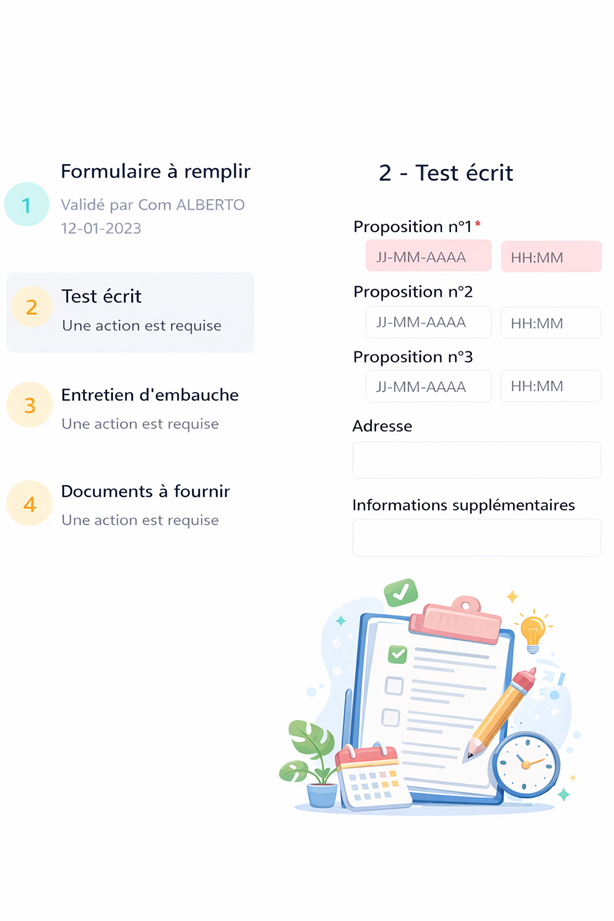Viewport: 614px width, 921px height.
Task: Click the clipboard checklist illustration
Action: pos(430,700)
